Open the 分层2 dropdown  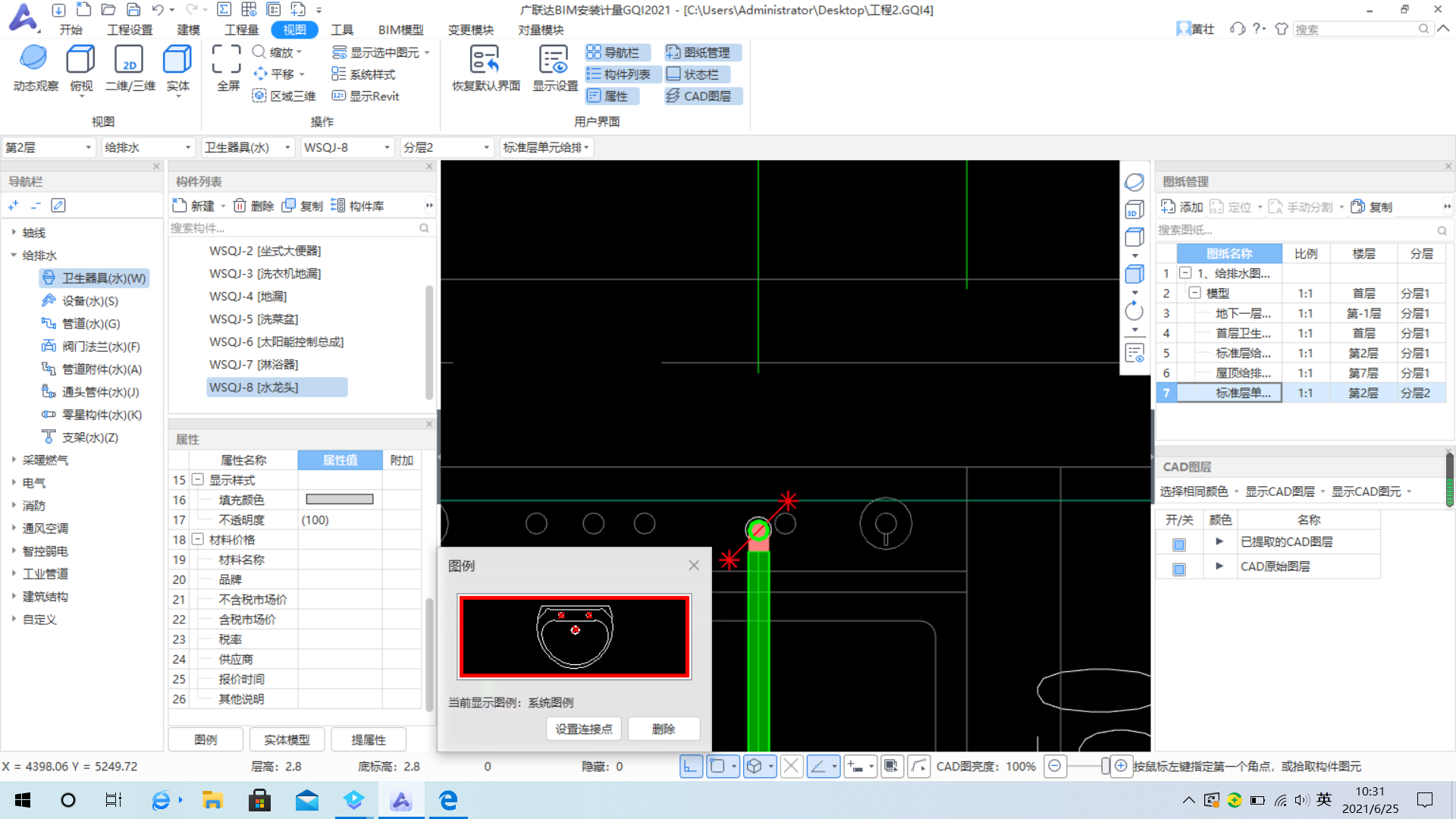[x=447, y=147]
